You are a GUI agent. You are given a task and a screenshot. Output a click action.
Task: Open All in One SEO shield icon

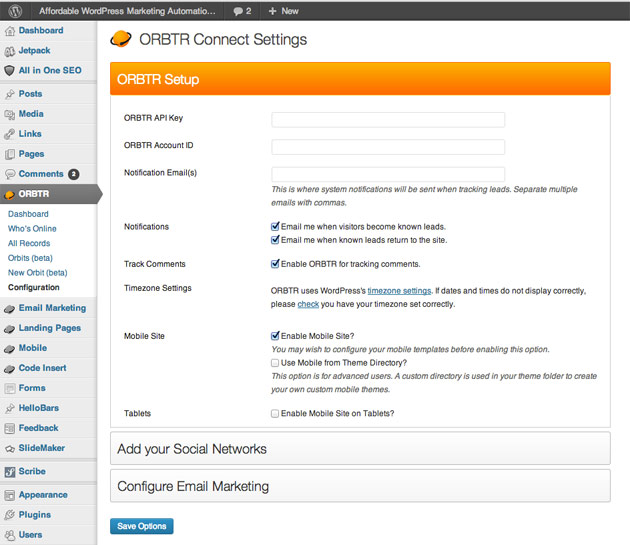point(10,70)
